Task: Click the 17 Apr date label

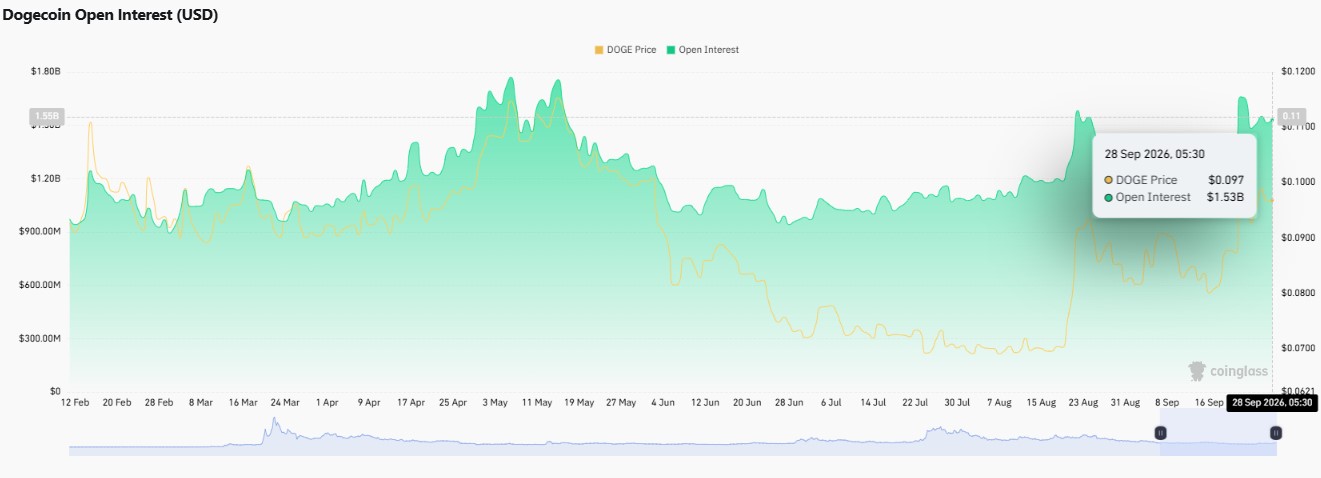Action: point(410,402)
